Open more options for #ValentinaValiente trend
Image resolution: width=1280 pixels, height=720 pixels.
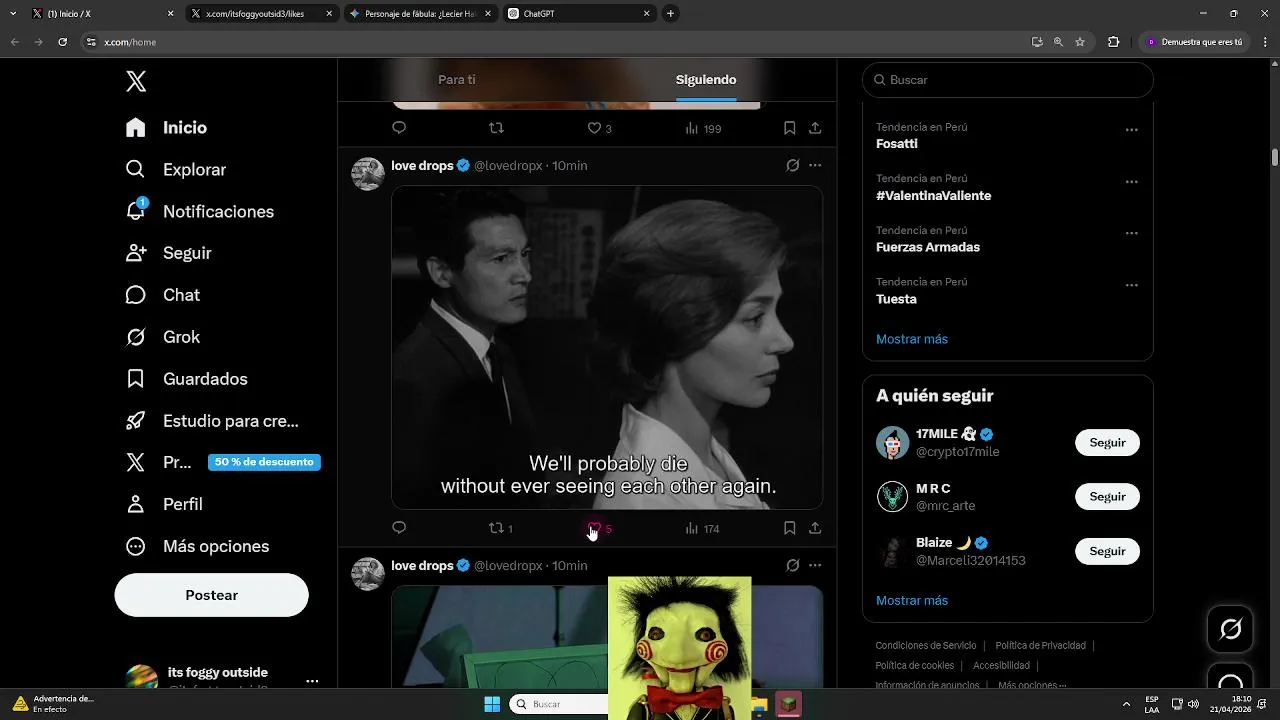coord(1131,182)
